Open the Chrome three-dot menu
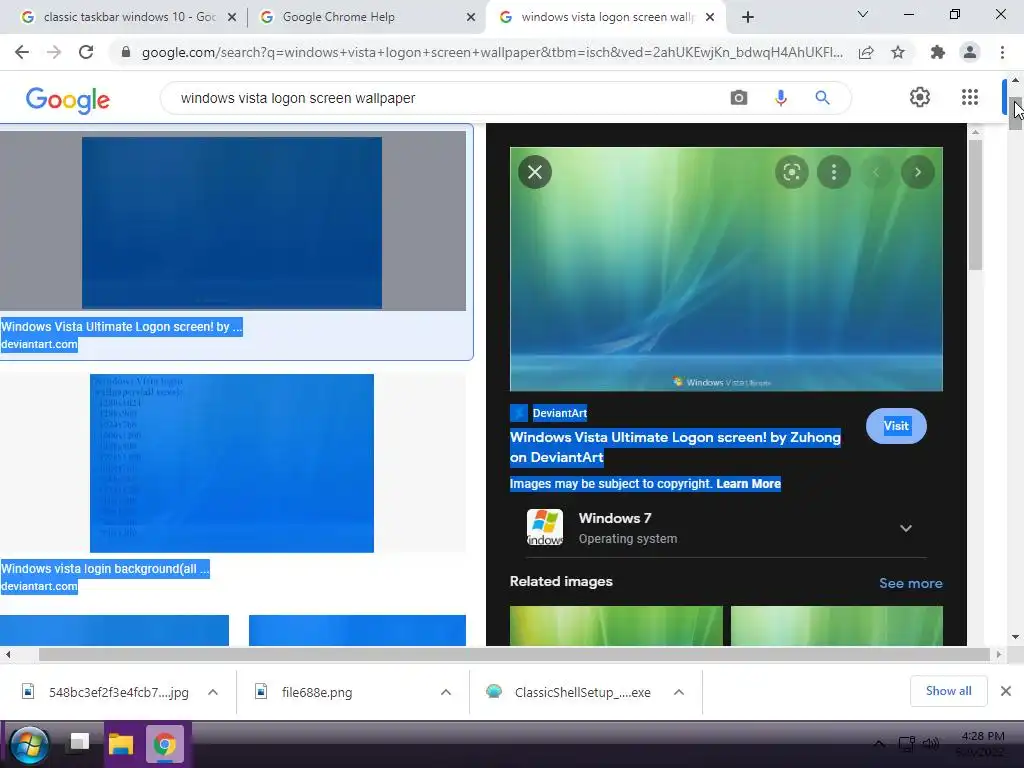 pyautogui.click(x=1002, y=52)
